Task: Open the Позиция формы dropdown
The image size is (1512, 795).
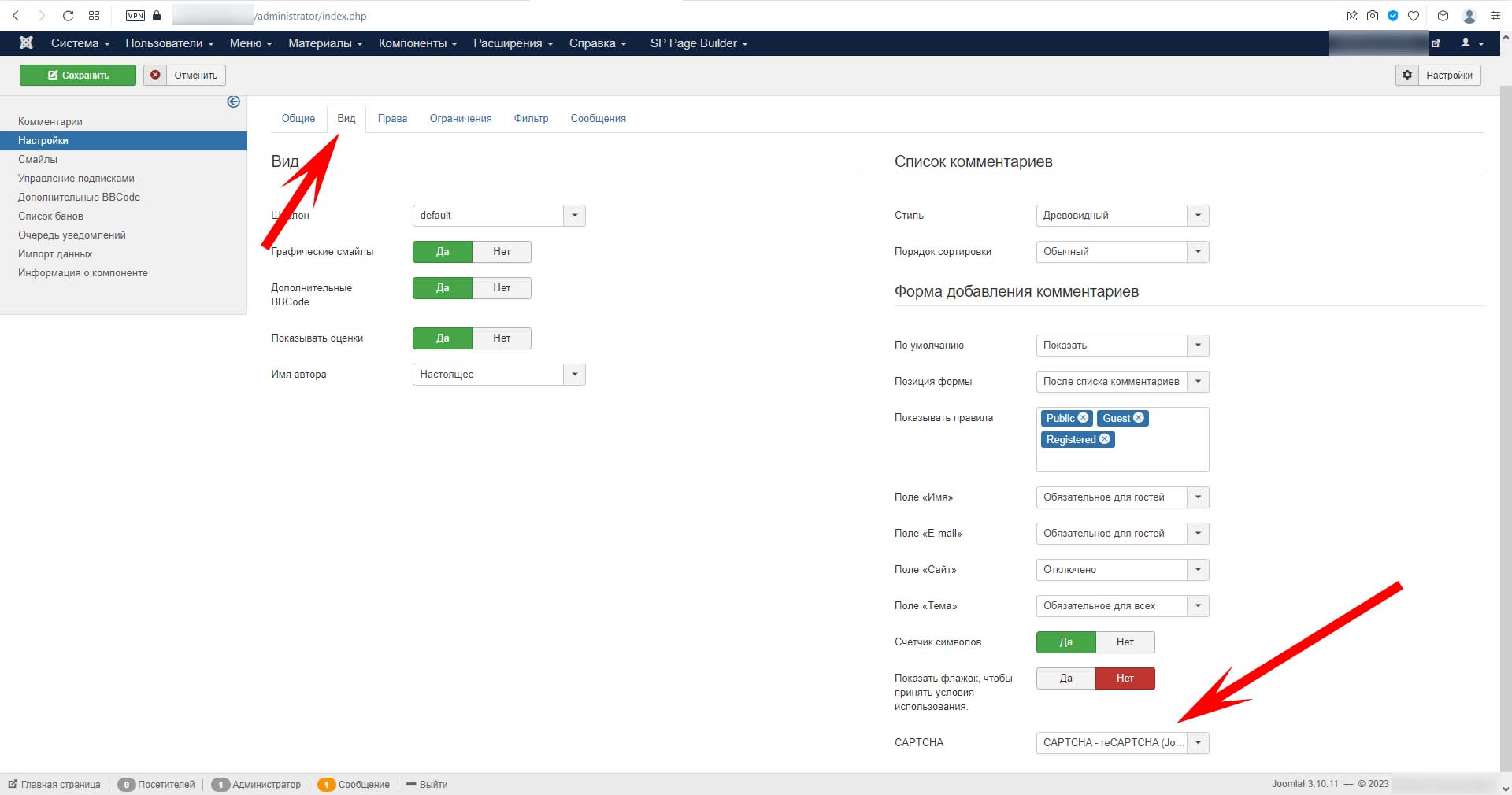Action: point(1122,382)
